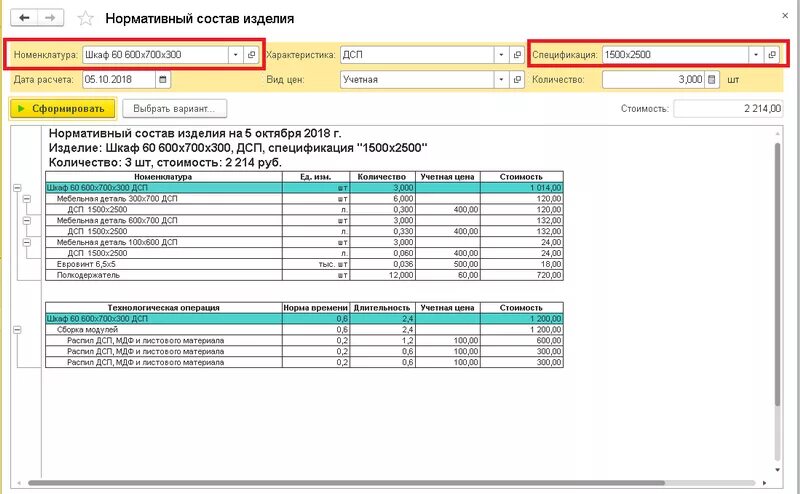
Task: Click the Количество field showing 3,000
Action: click(654, 80)
